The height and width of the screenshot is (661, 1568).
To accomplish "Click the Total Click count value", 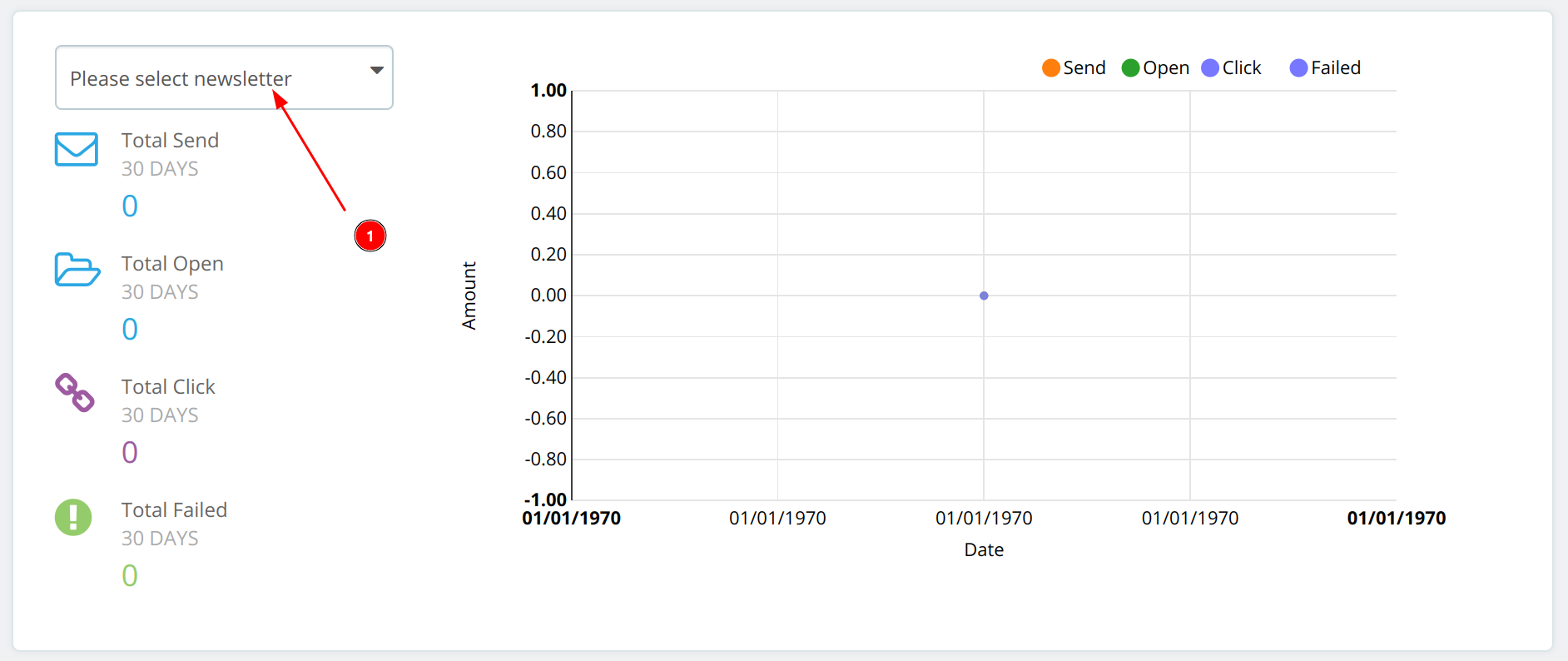I will coord(130,452).
